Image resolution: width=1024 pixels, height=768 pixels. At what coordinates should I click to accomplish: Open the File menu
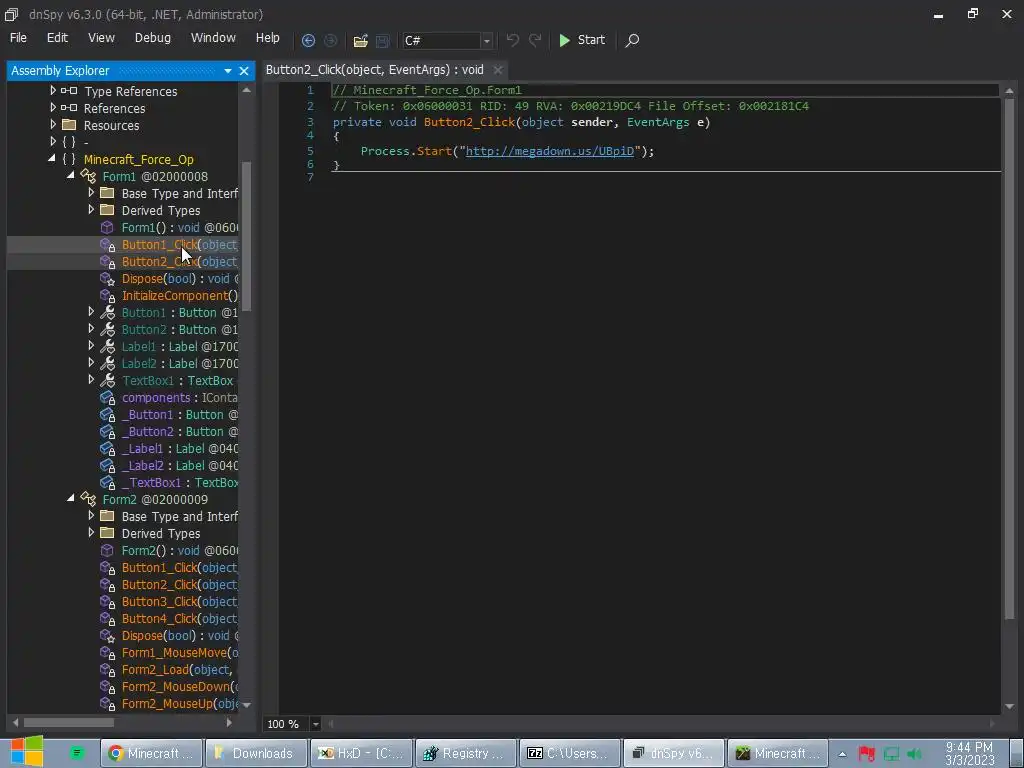coord(18,38)
